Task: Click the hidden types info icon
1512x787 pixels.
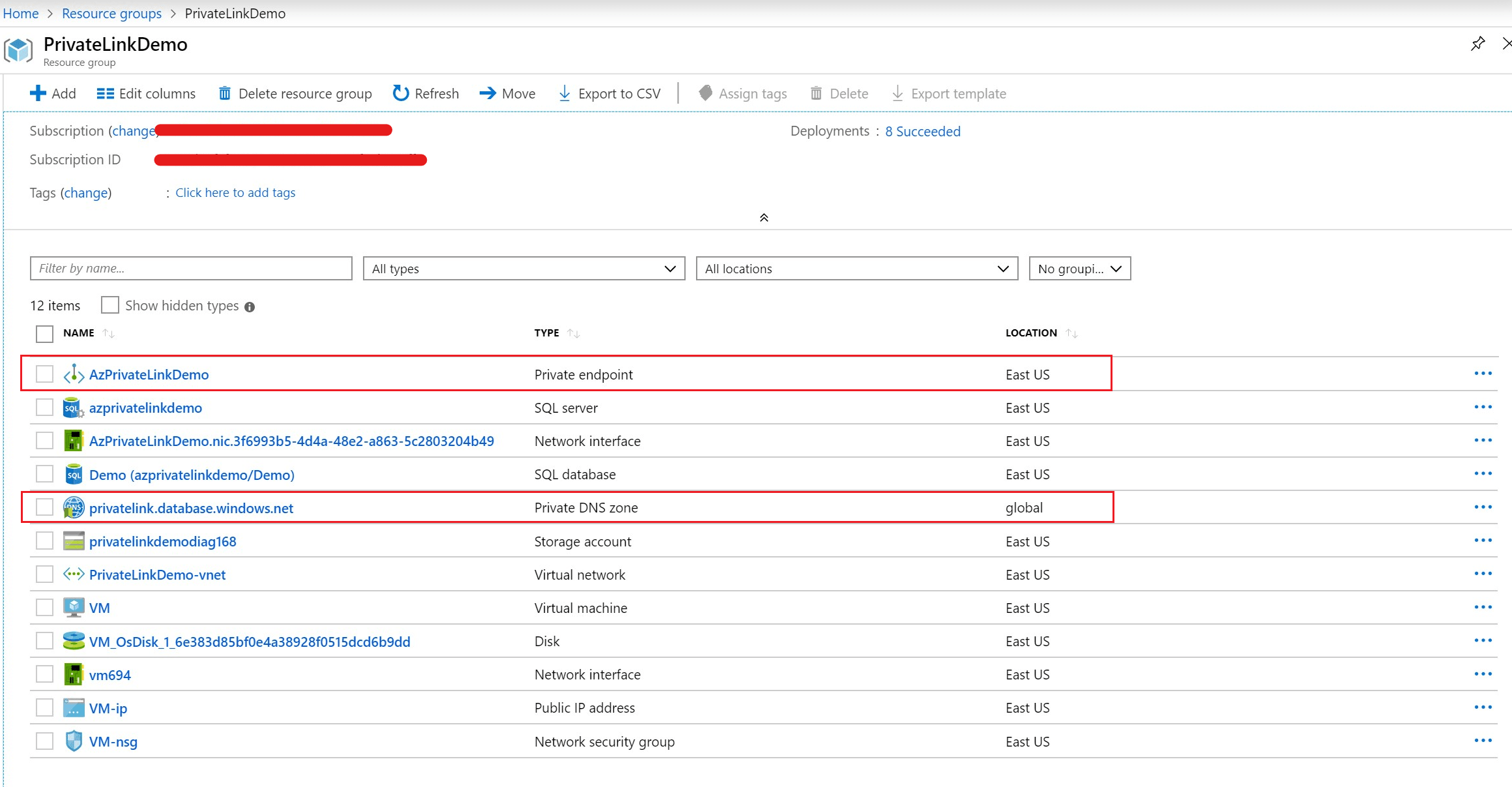Action: [250, 307]
